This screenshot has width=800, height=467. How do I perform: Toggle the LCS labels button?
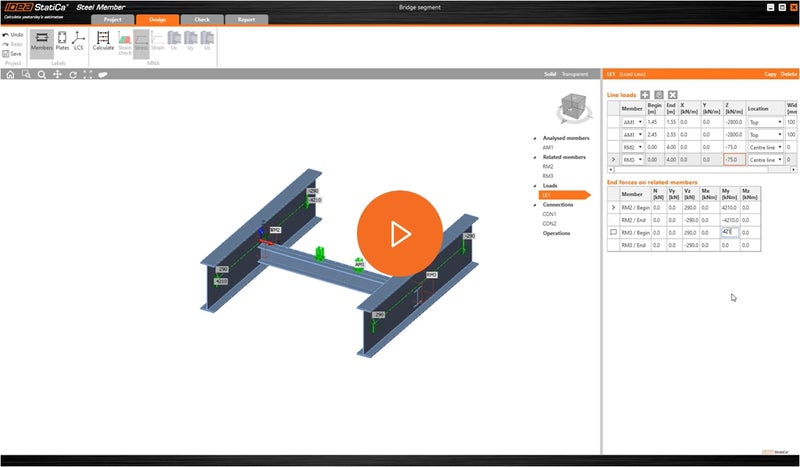click(78, 41)
